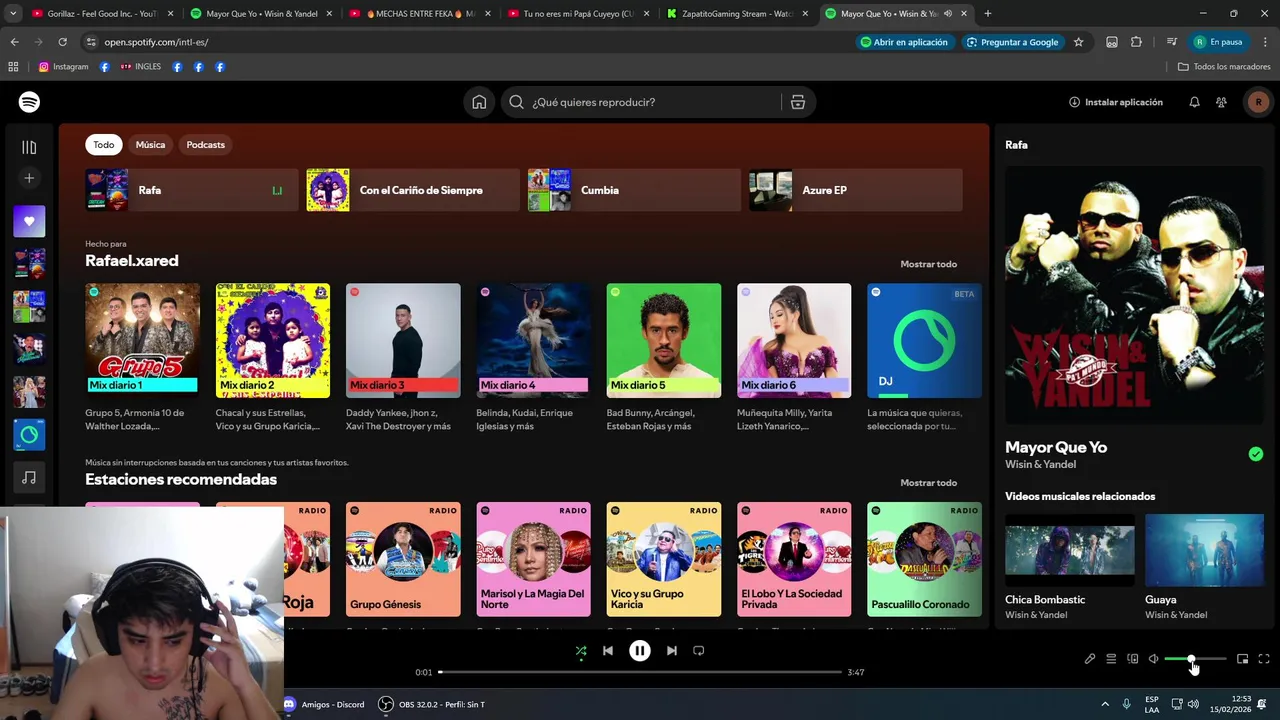Switch to the Gorillaz Feel Good Inc tab
This screenshot has width=1280, height=720.
pyautogui.click(x=100, y=14)
